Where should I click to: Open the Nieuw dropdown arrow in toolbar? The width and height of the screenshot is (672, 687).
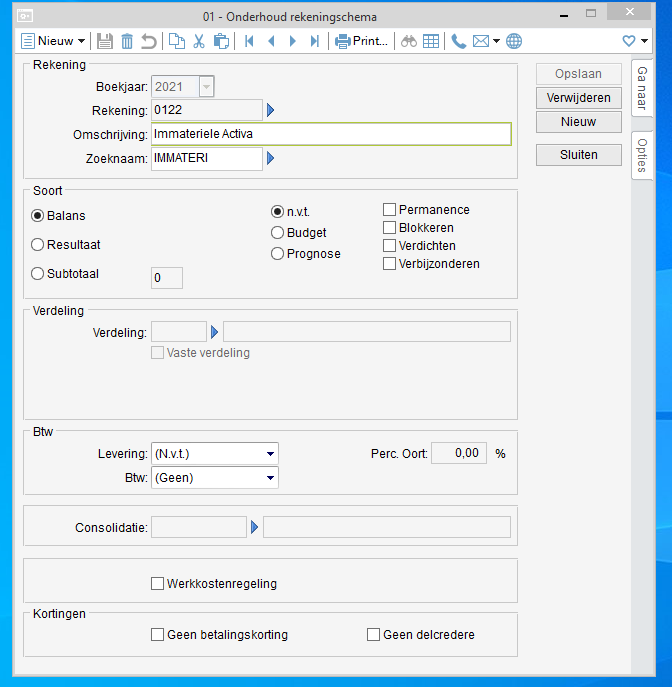pyautogui.click(x=81, y=41)
